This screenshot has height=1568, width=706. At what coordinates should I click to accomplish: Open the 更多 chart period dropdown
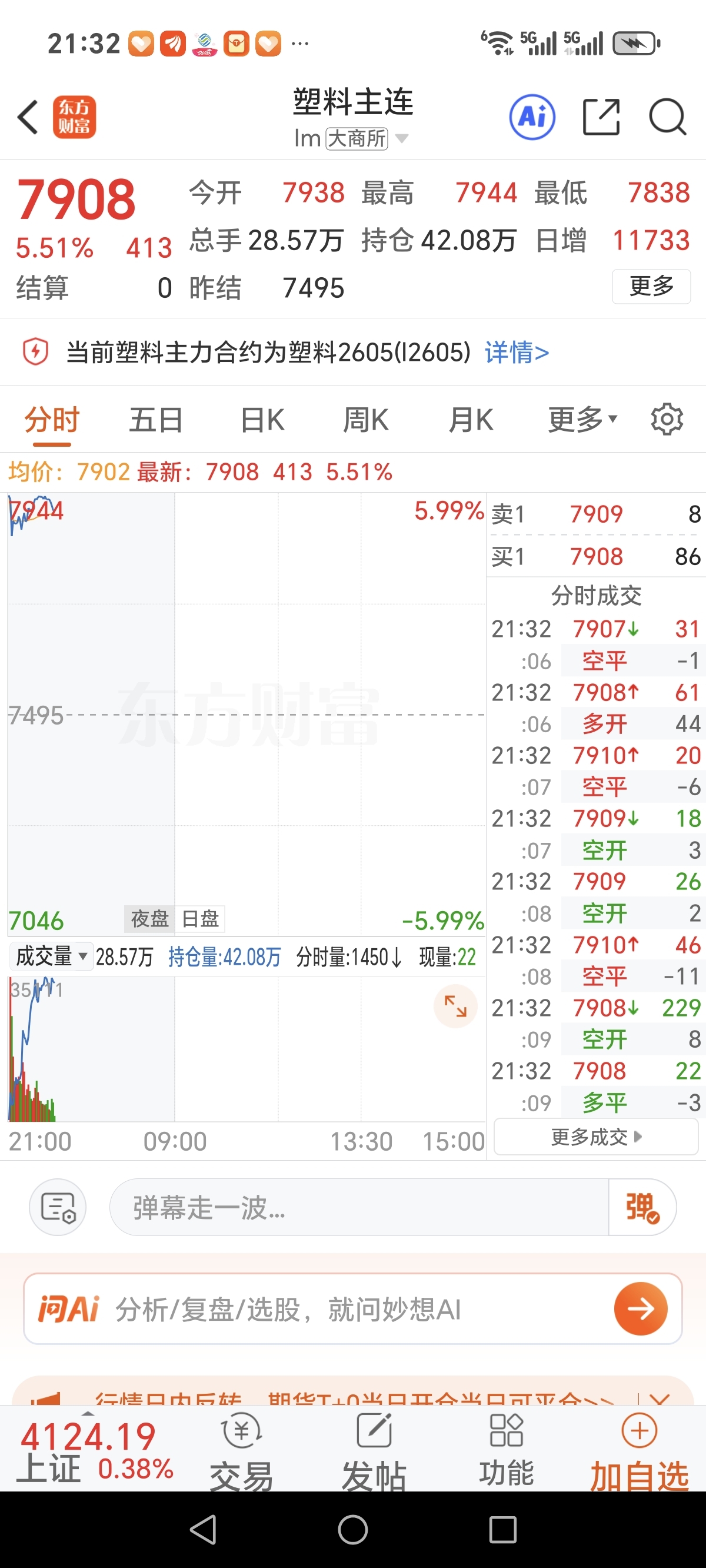(582, 420)
